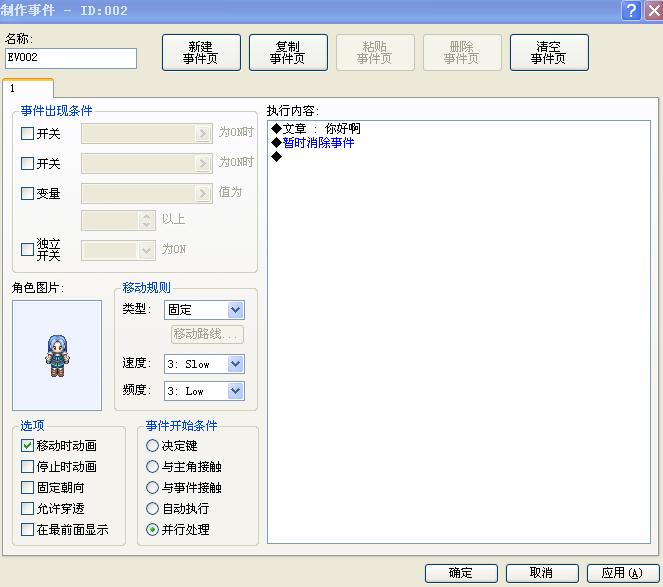Screen dimensions: 663x587
Task: Enable the first 开关 condition checkbox
Action: click(27, 134)
